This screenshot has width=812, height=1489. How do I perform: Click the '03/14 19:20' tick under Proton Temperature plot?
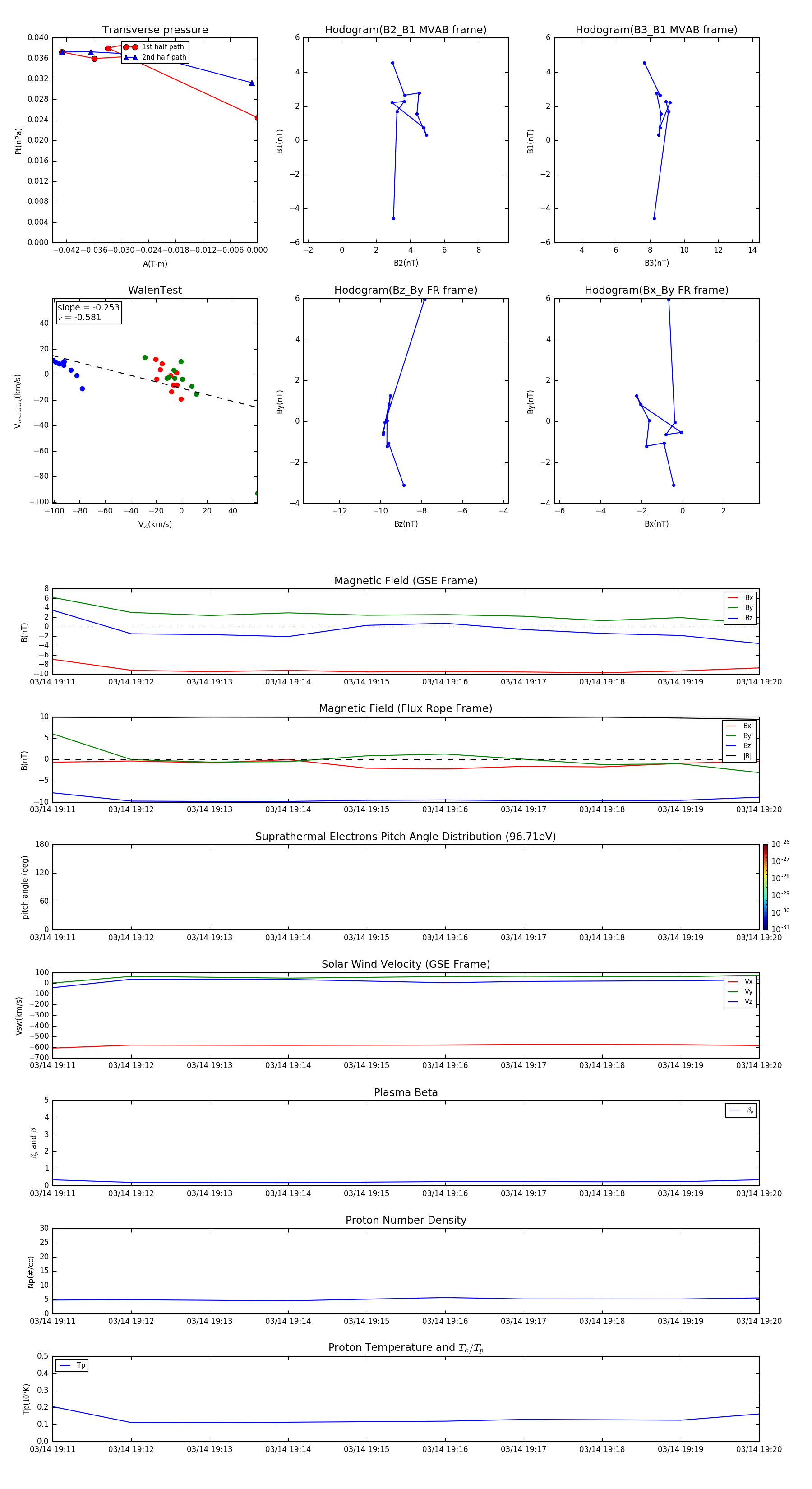(759, 1450)
